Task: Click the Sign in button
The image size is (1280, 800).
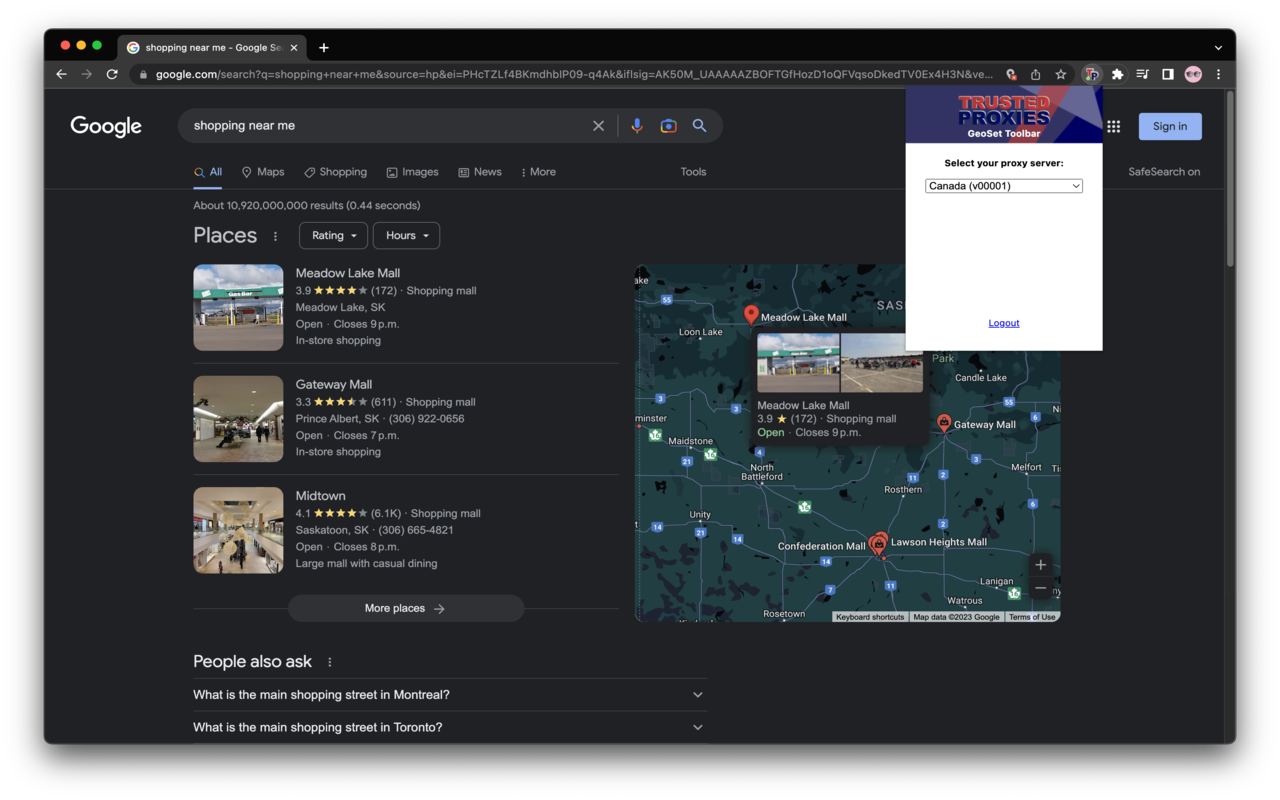Action: click(x=1170, y=125)
